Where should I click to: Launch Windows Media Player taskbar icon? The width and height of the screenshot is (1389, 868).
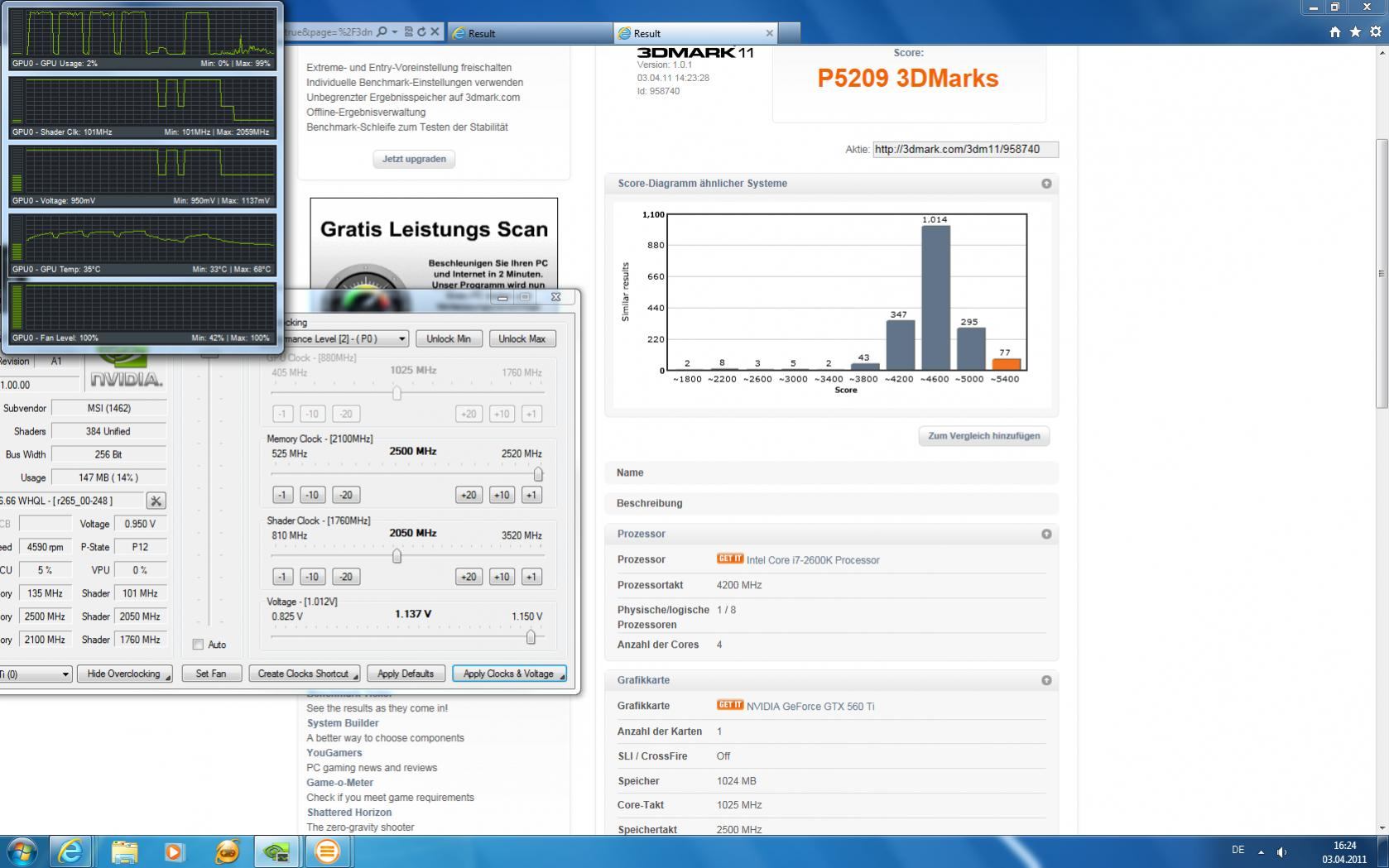click(x=174, y=851)
